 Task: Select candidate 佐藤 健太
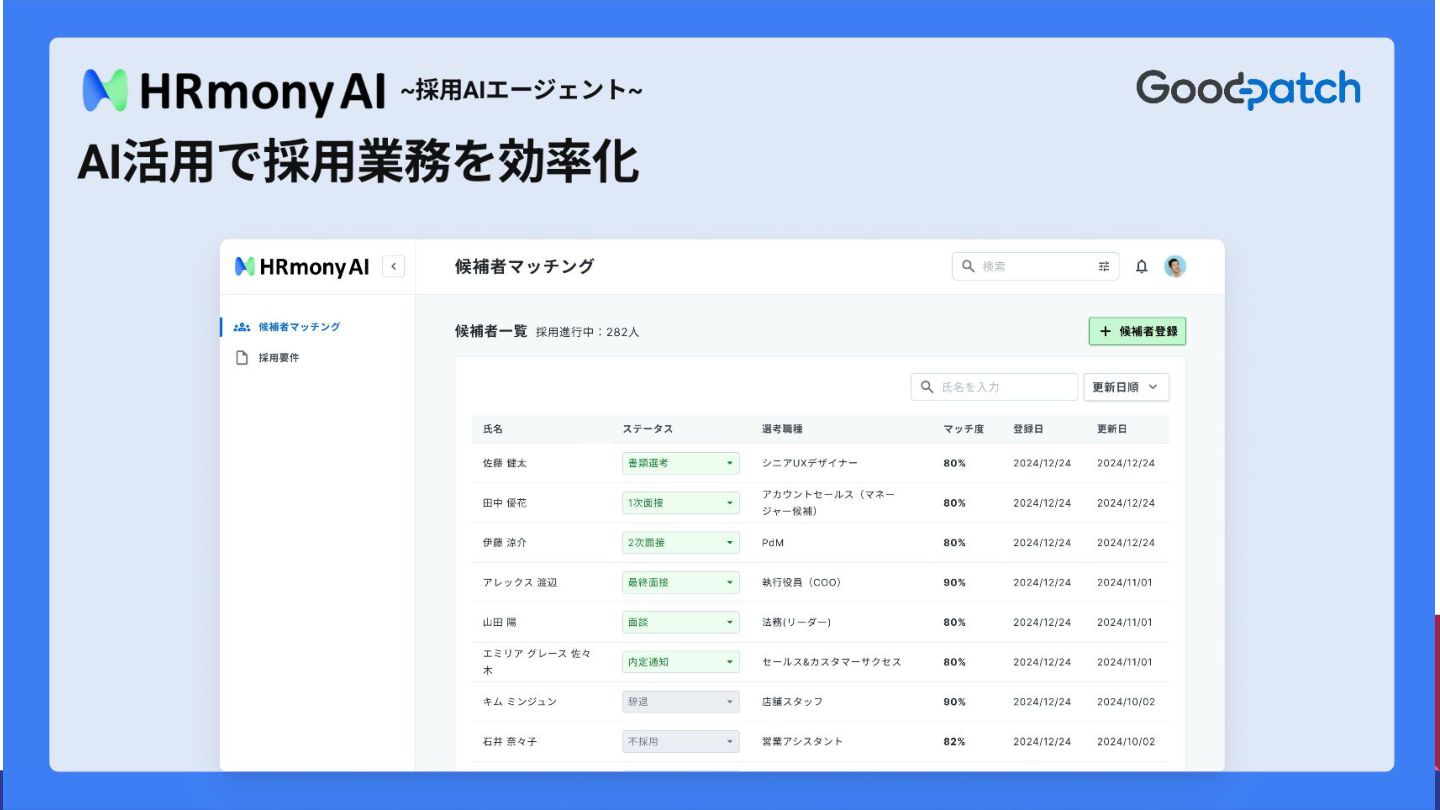[504, 463]
